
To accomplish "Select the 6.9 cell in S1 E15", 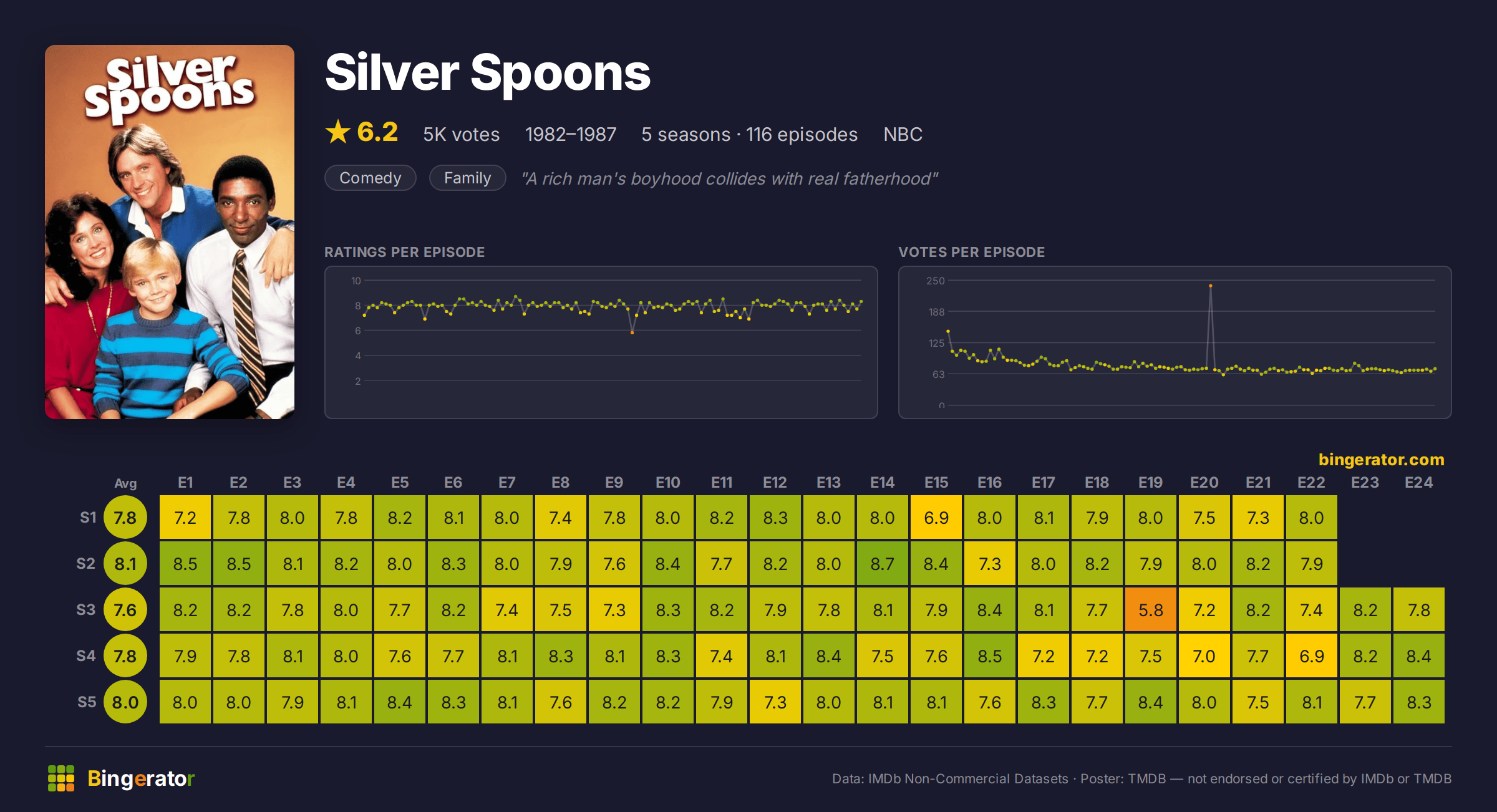I will [936, 518].
